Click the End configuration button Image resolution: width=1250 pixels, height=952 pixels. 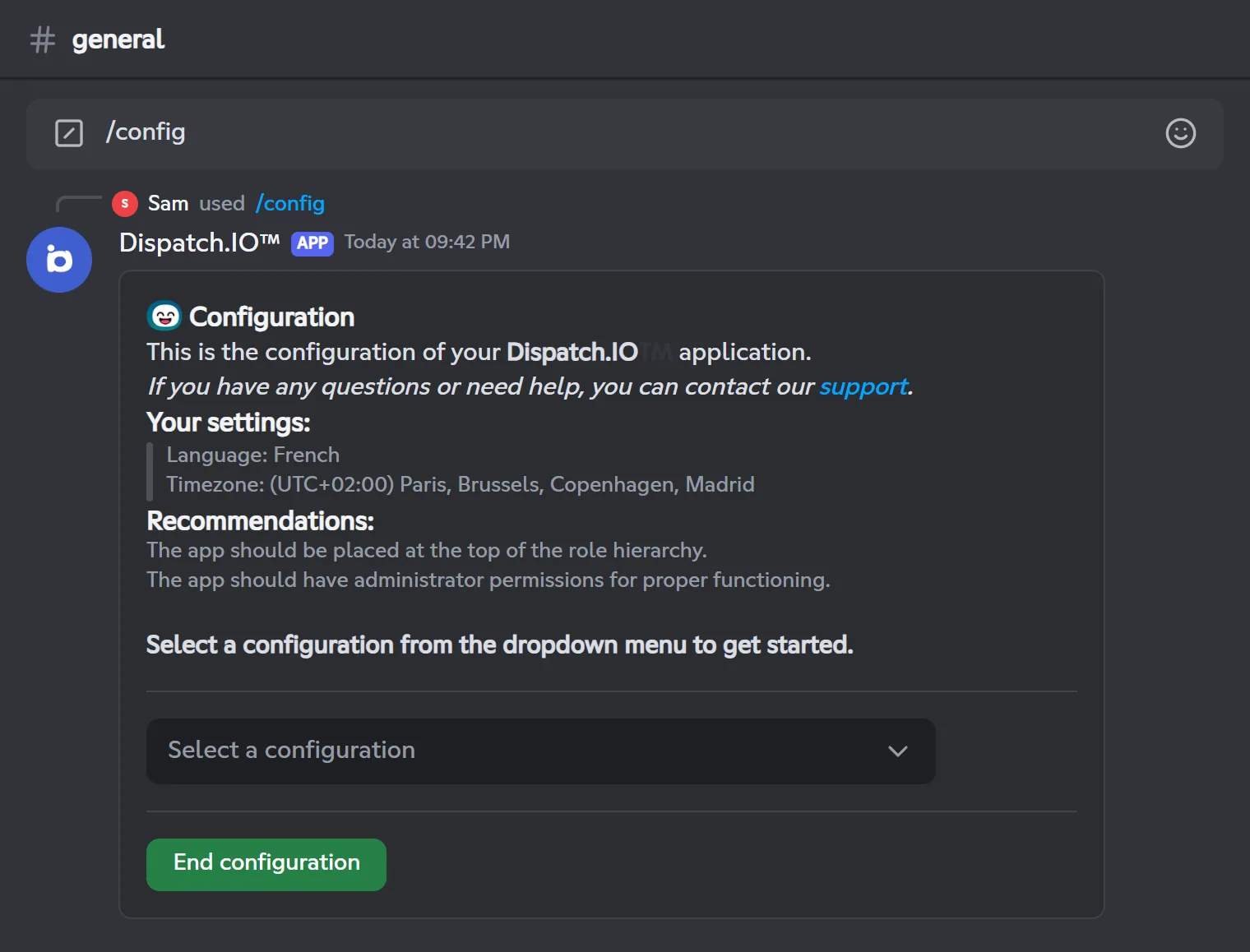266,864
